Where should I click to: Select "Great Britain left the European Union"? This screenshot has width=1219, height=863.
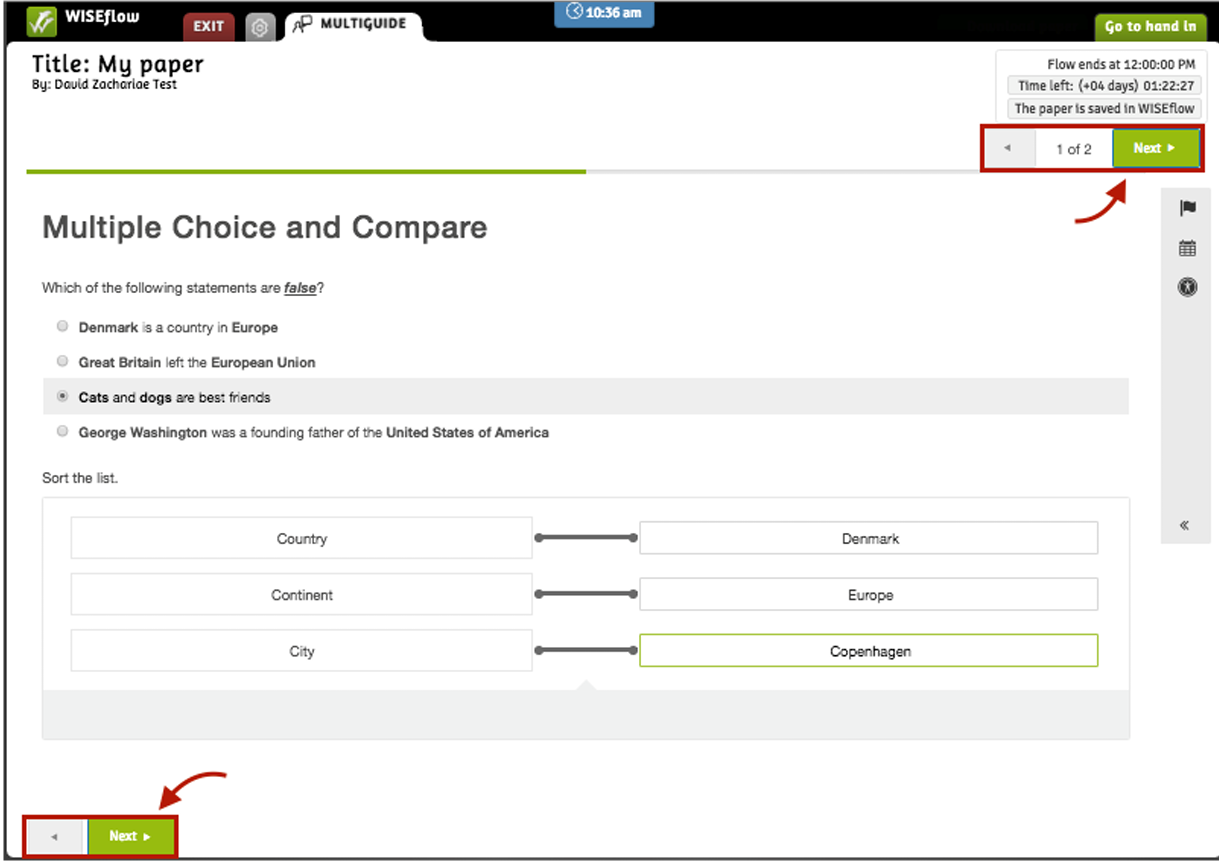pyautogui.click(x=63, y=362)
